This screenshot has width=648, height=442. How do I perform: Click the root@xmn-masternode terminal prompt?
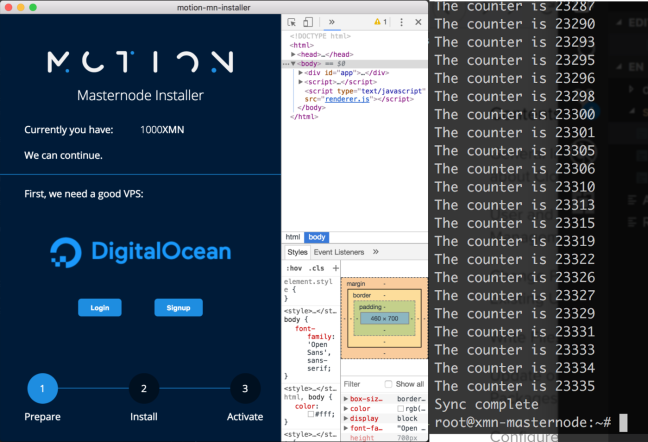522,423
